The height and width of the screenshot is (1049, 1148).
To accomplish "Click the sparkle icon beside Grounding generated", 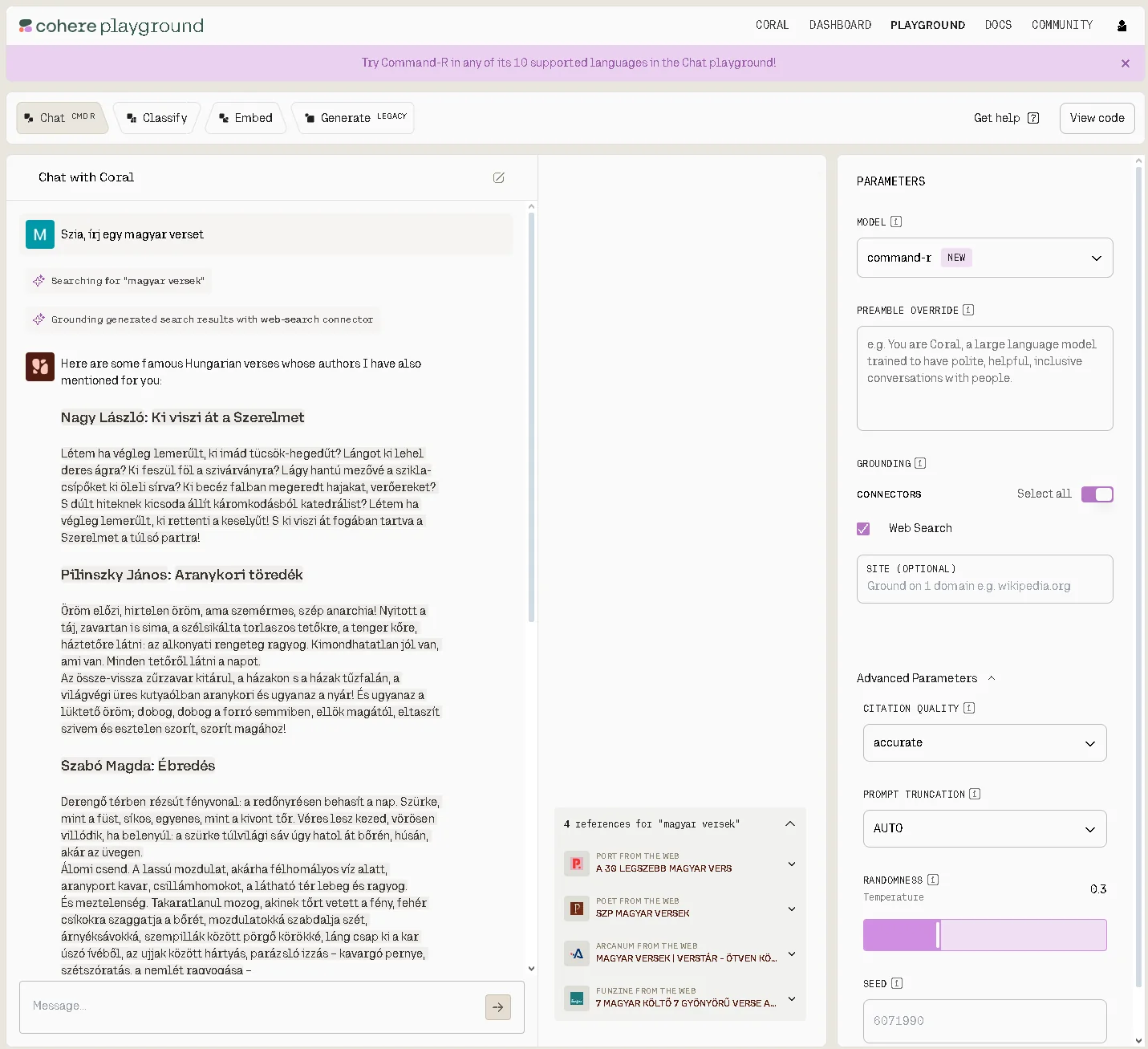I will pos(39,319).
